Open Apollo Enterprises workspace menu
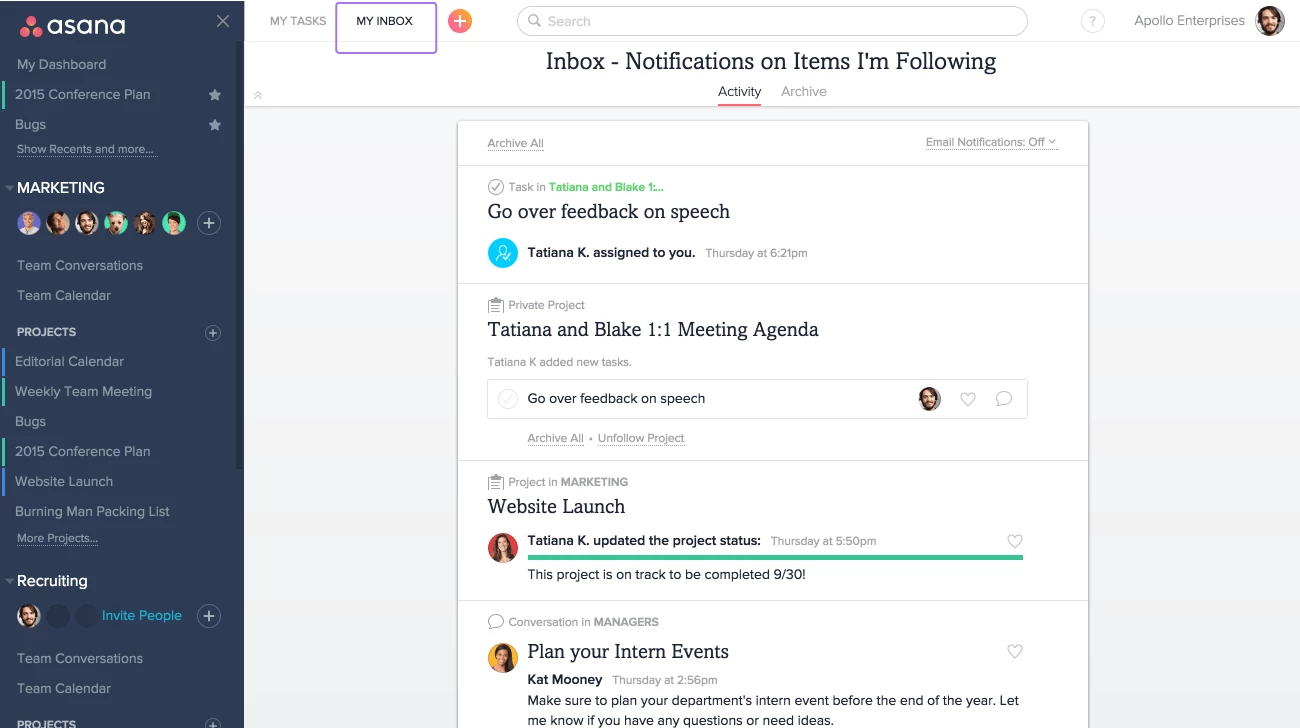The height and width of the screenshot is (728, 1300). [1189, 21]
